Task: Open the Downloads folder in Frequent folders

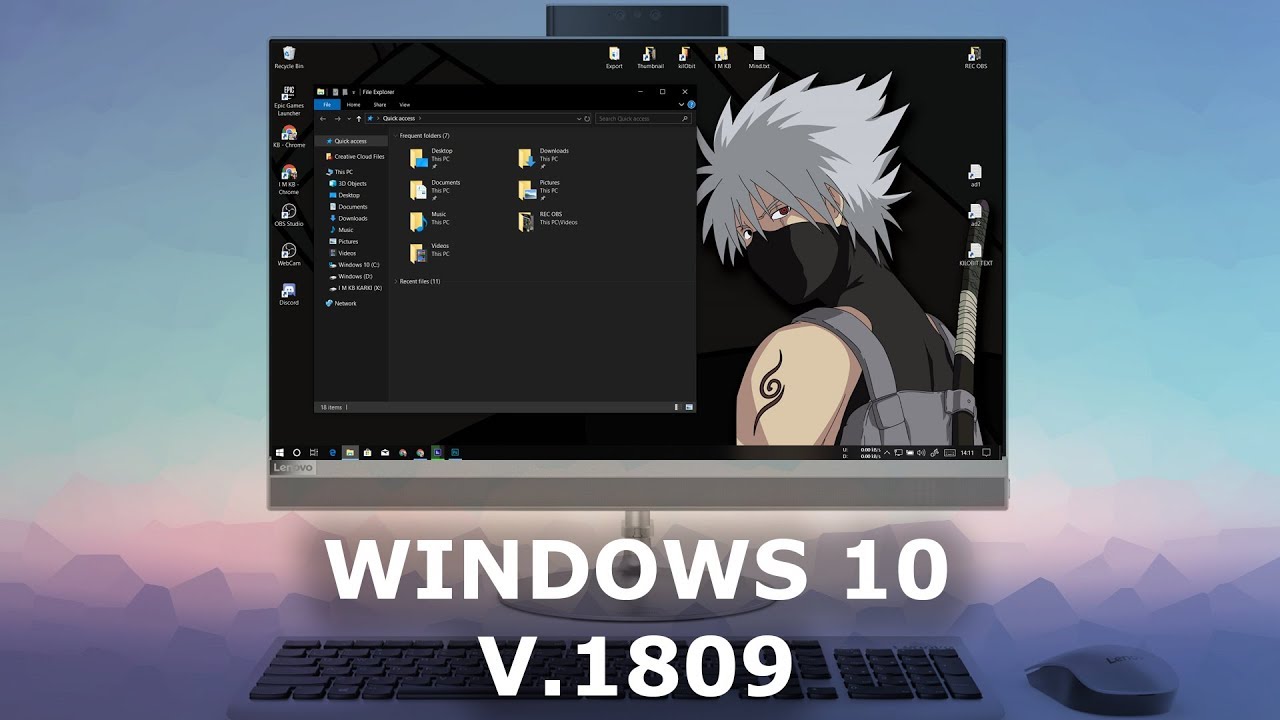Action: tap(544, 158)
